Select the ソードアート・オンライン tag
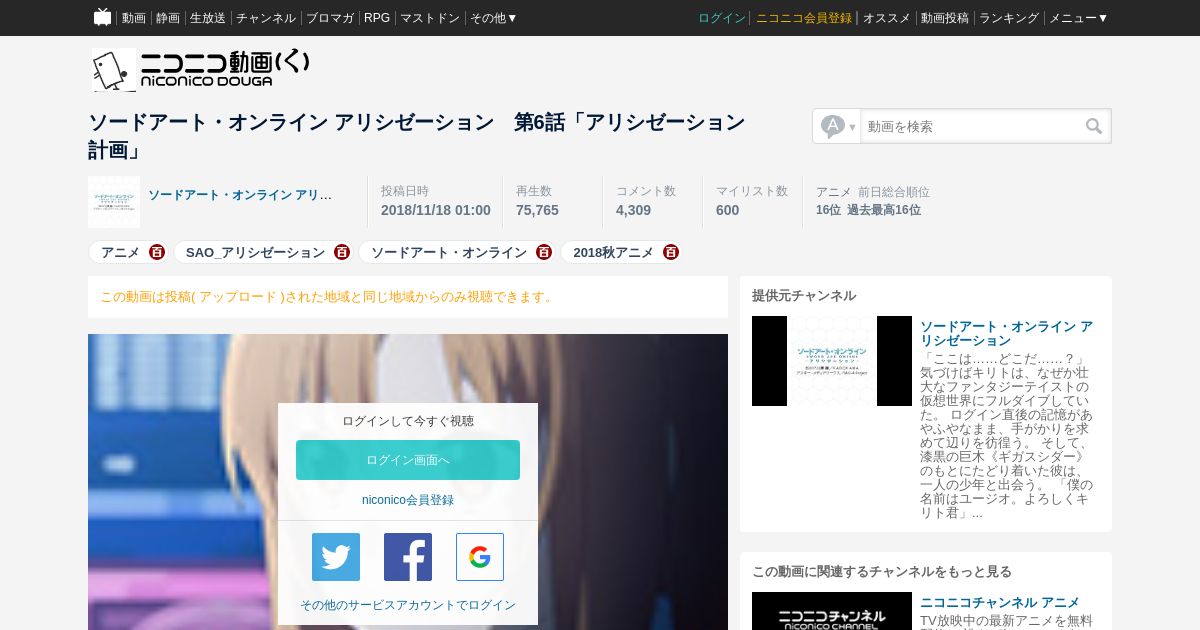Viewport: 1200px width, 630px height. click(449, 252)
